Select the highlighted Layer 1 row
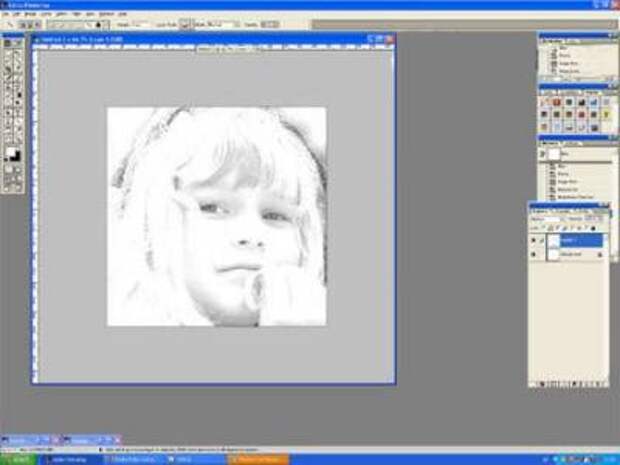Screen dimensions: 620x465 click(566, 240)
